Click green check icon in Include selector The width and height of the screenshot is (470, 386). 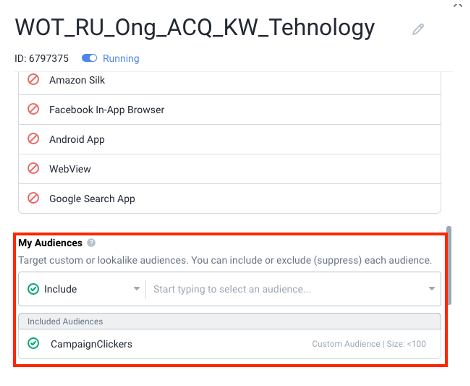click(33, 289)
